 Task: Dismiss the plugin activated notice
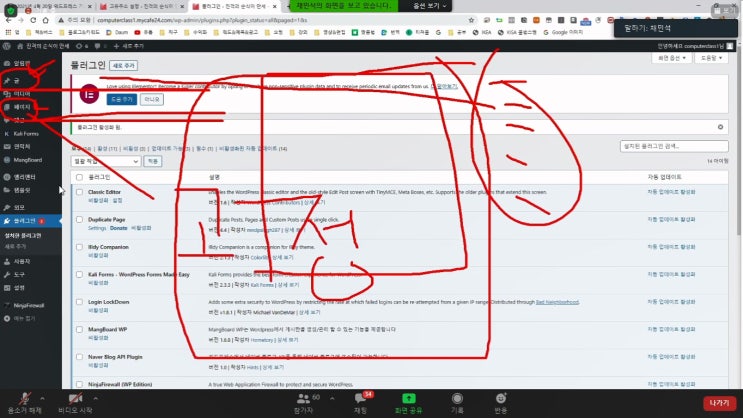pyautogui.click(x=720, y=127)
